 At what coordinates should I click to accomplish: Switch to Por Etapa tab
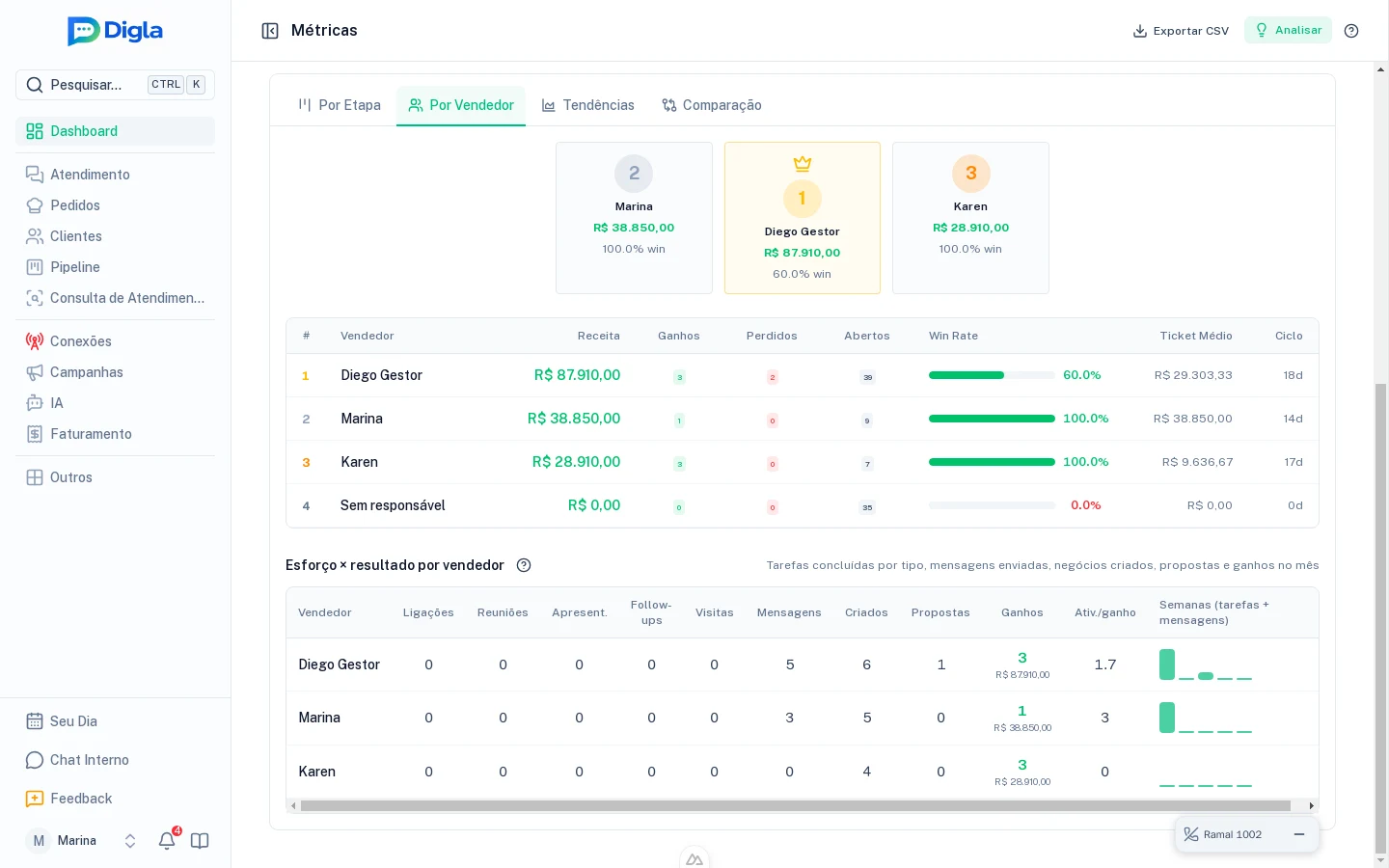click(340, 105)
